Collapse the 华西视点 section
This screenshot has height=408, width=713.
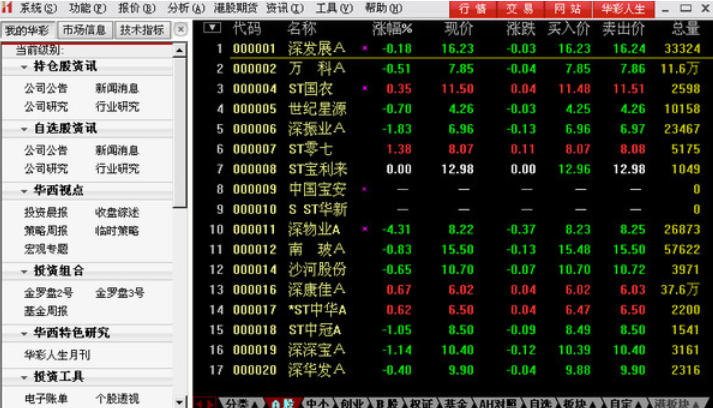pyautogui.click(x=24, y=190)
